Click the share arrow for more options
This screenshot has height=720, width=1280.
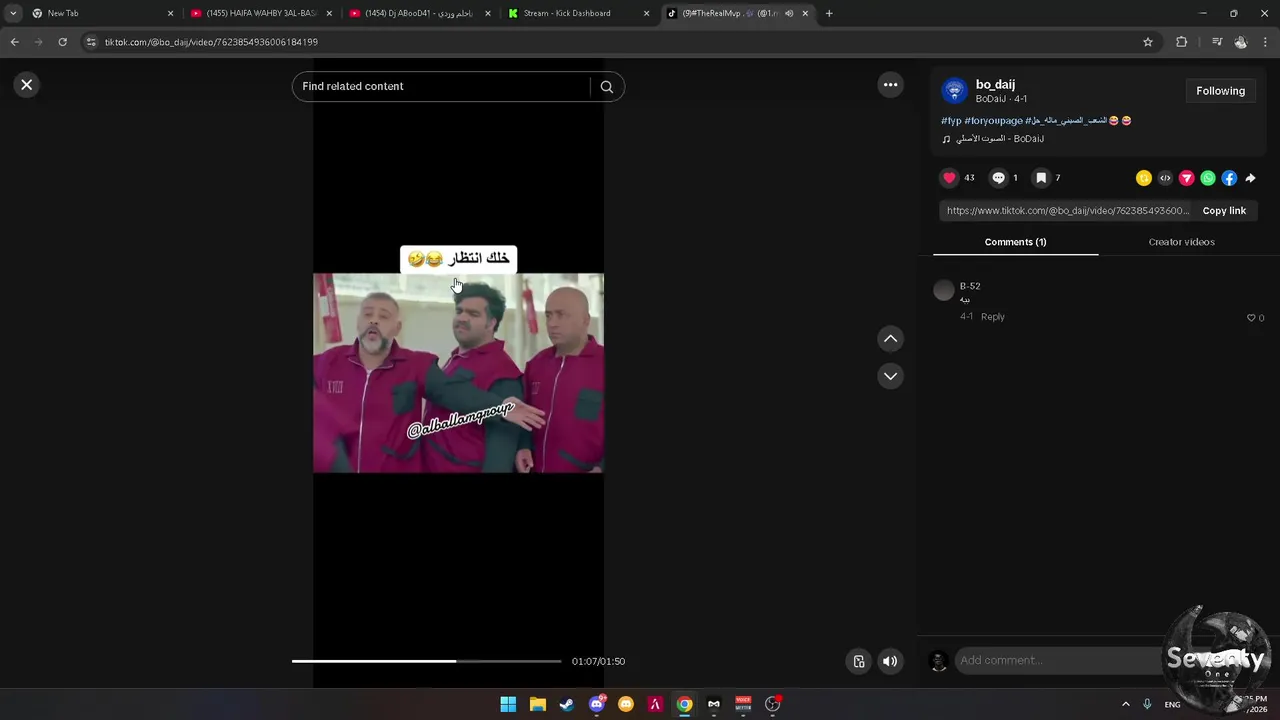click(x=1250, y=178)
